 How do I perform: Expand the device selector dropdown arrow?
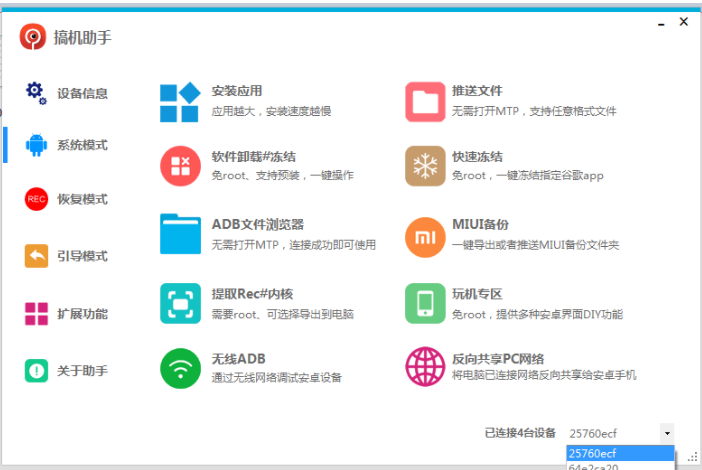[x=667, y=433]
